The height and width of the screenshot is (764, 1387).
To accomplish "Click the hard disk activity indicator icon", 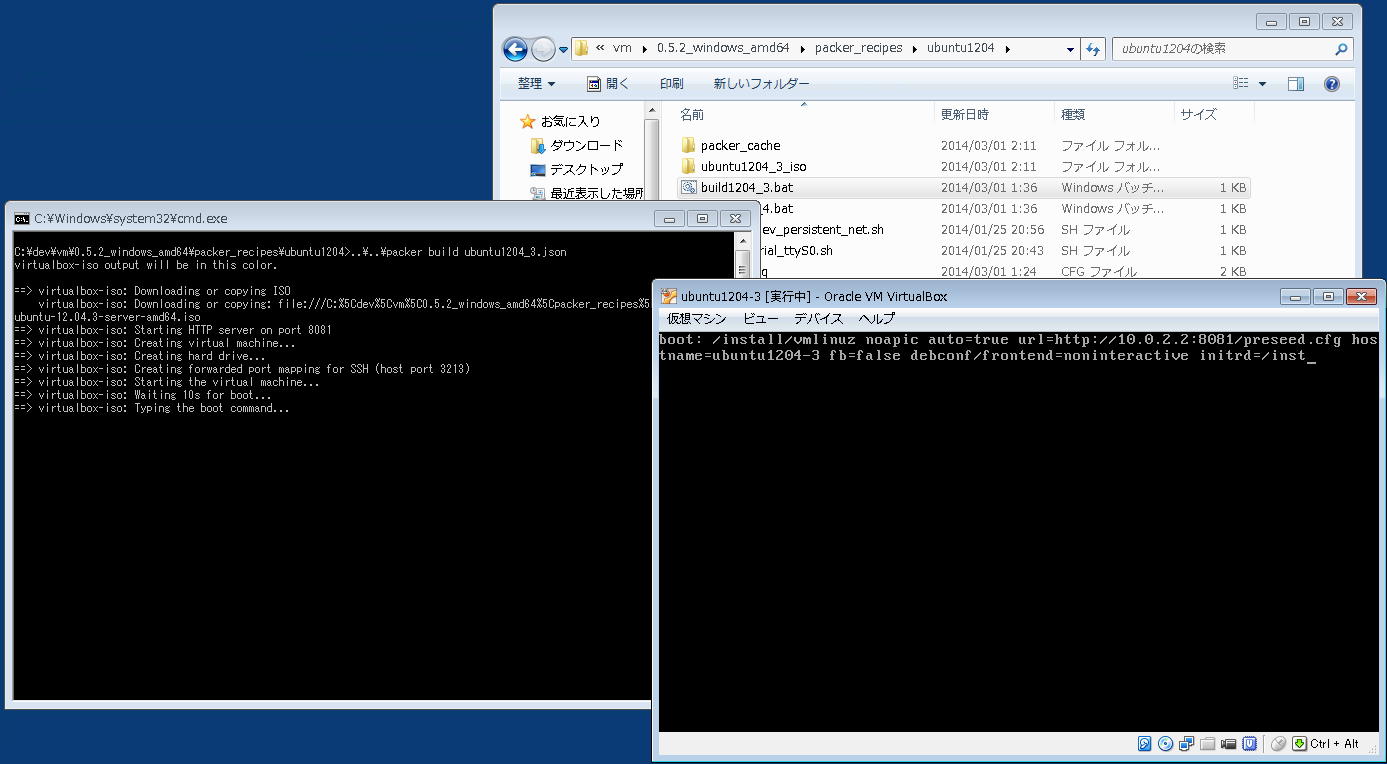I will point(1145,744).
